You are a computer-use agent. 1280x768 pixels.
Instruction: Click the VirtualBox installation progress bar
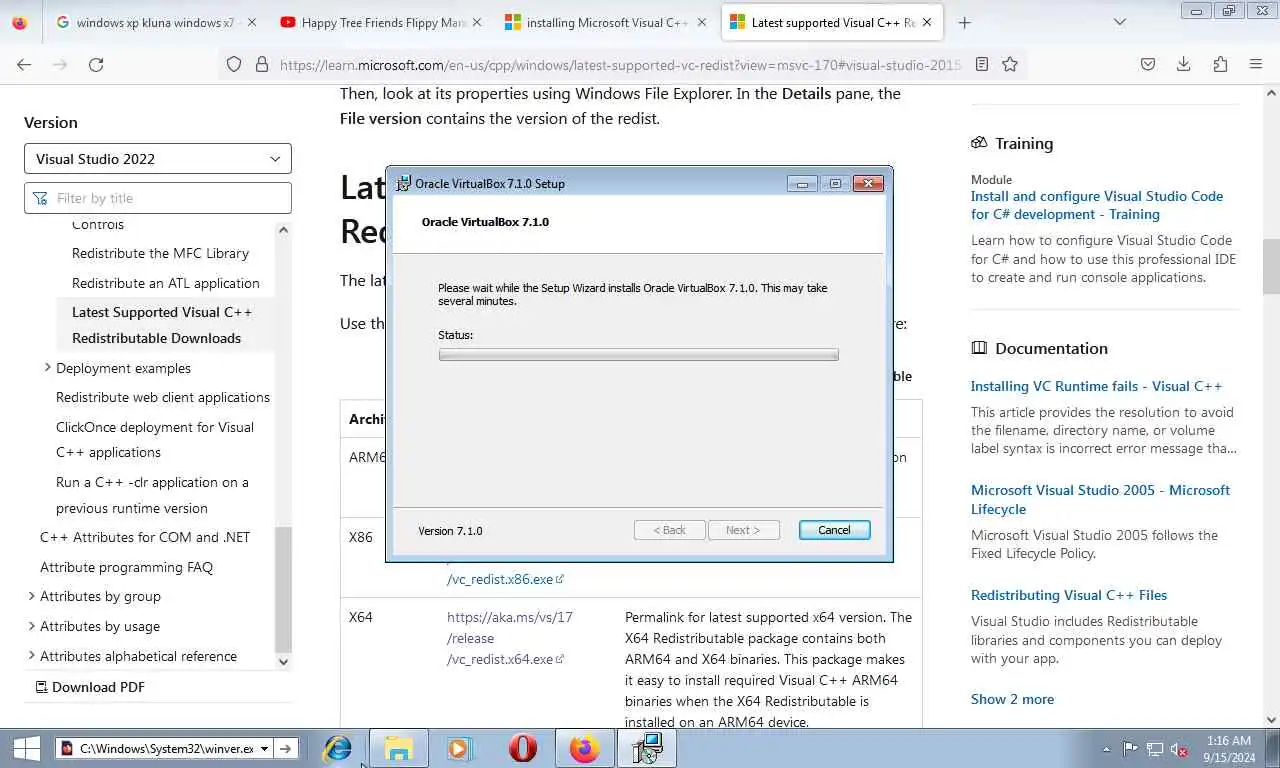click(638, 355)
